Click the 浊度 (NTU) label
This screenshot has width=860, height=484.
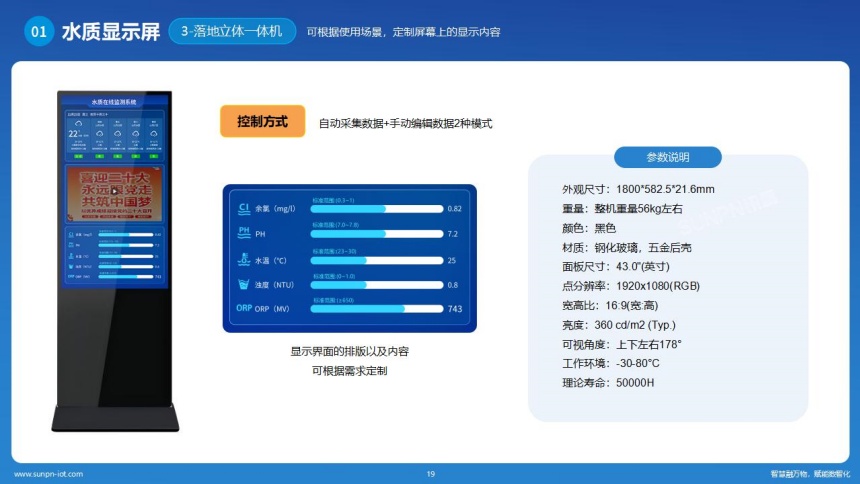(x=274, y=285)
